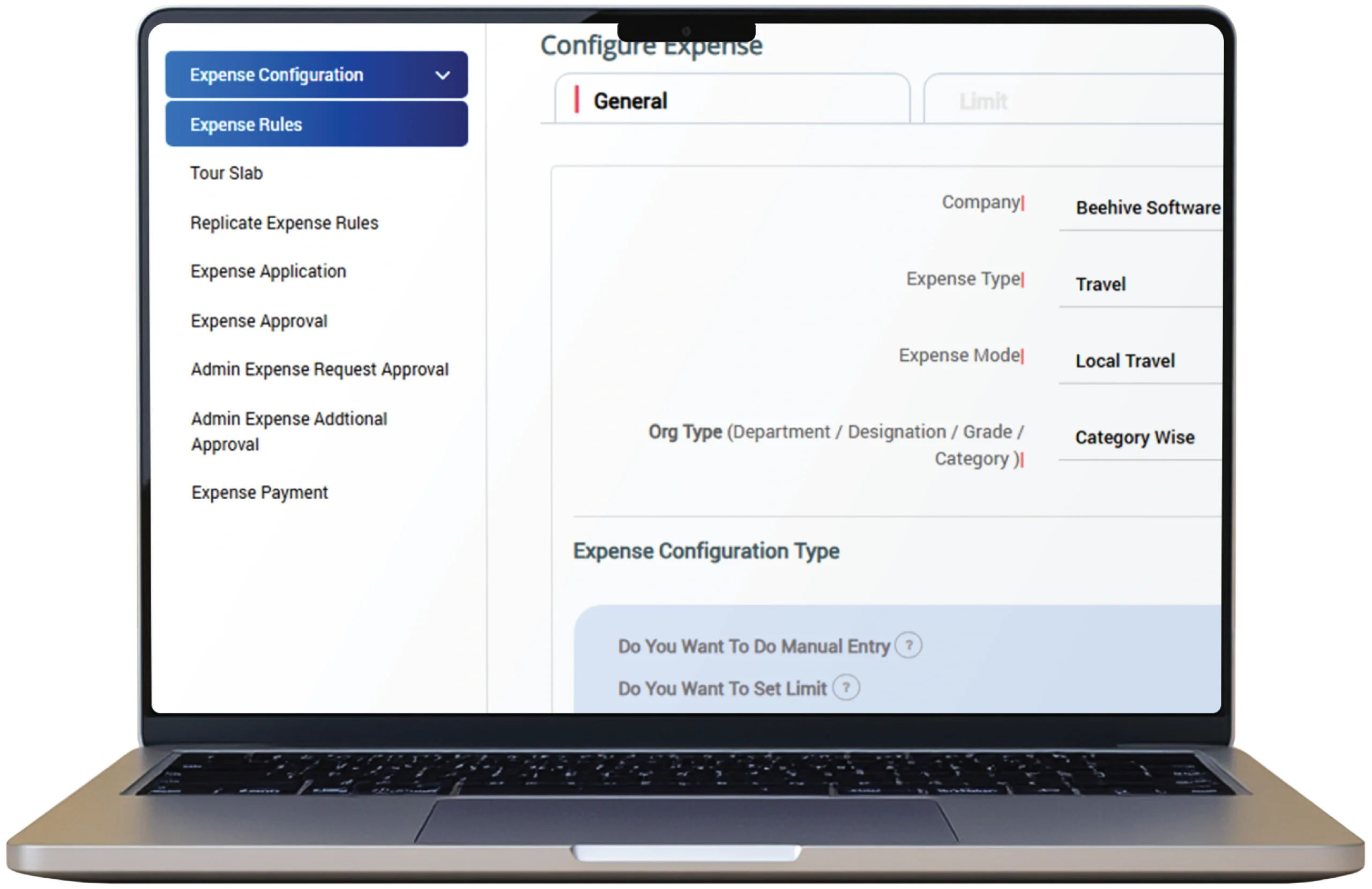Image resolution: width=1372 pixels, height=889 pixels.
Task: Collapse the Expense Configuration chevron arrow
Action: tap(442, 76)
